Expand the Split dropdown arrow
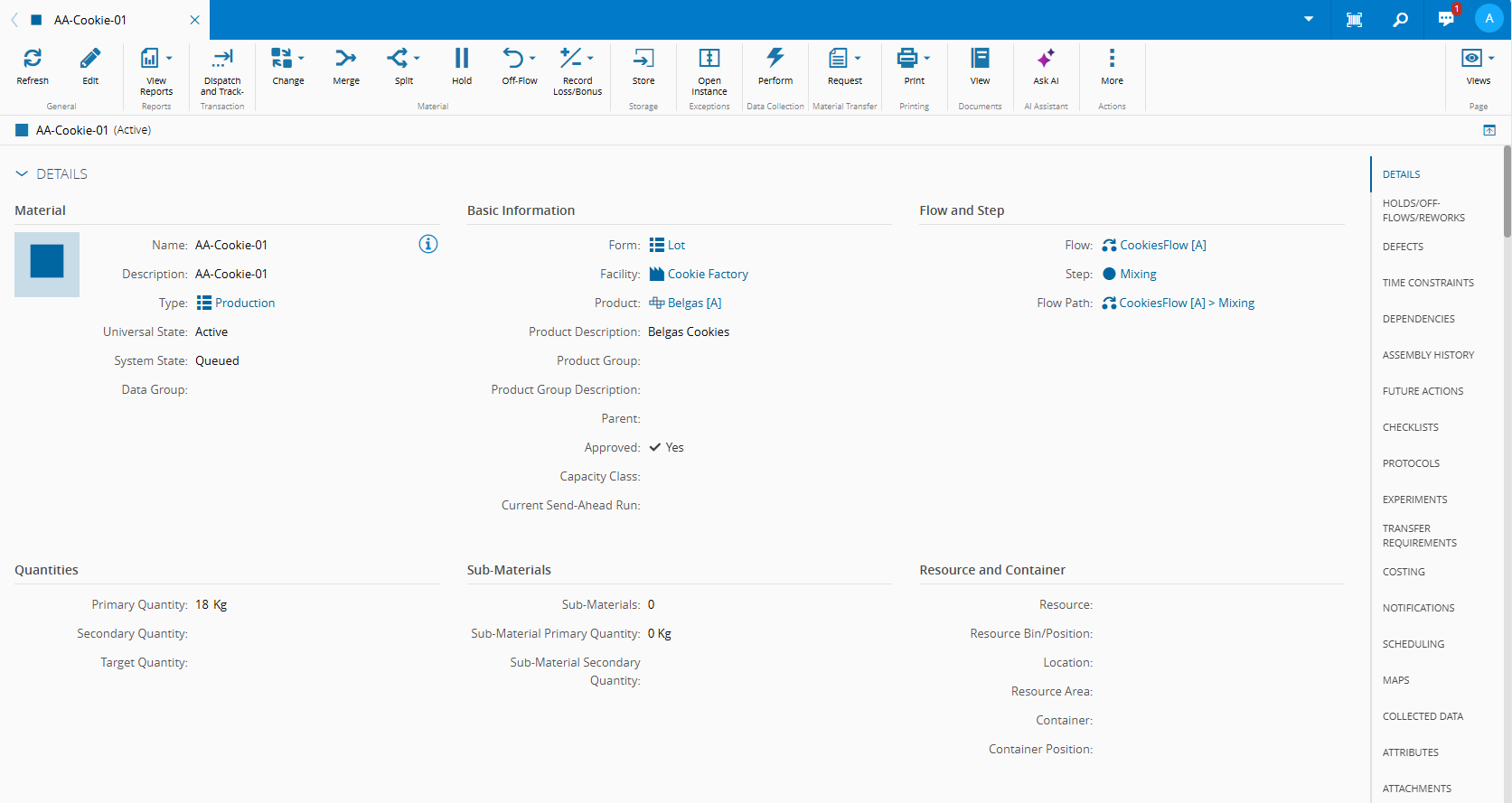Screen dimensions: 1512x803 point(417,59)
